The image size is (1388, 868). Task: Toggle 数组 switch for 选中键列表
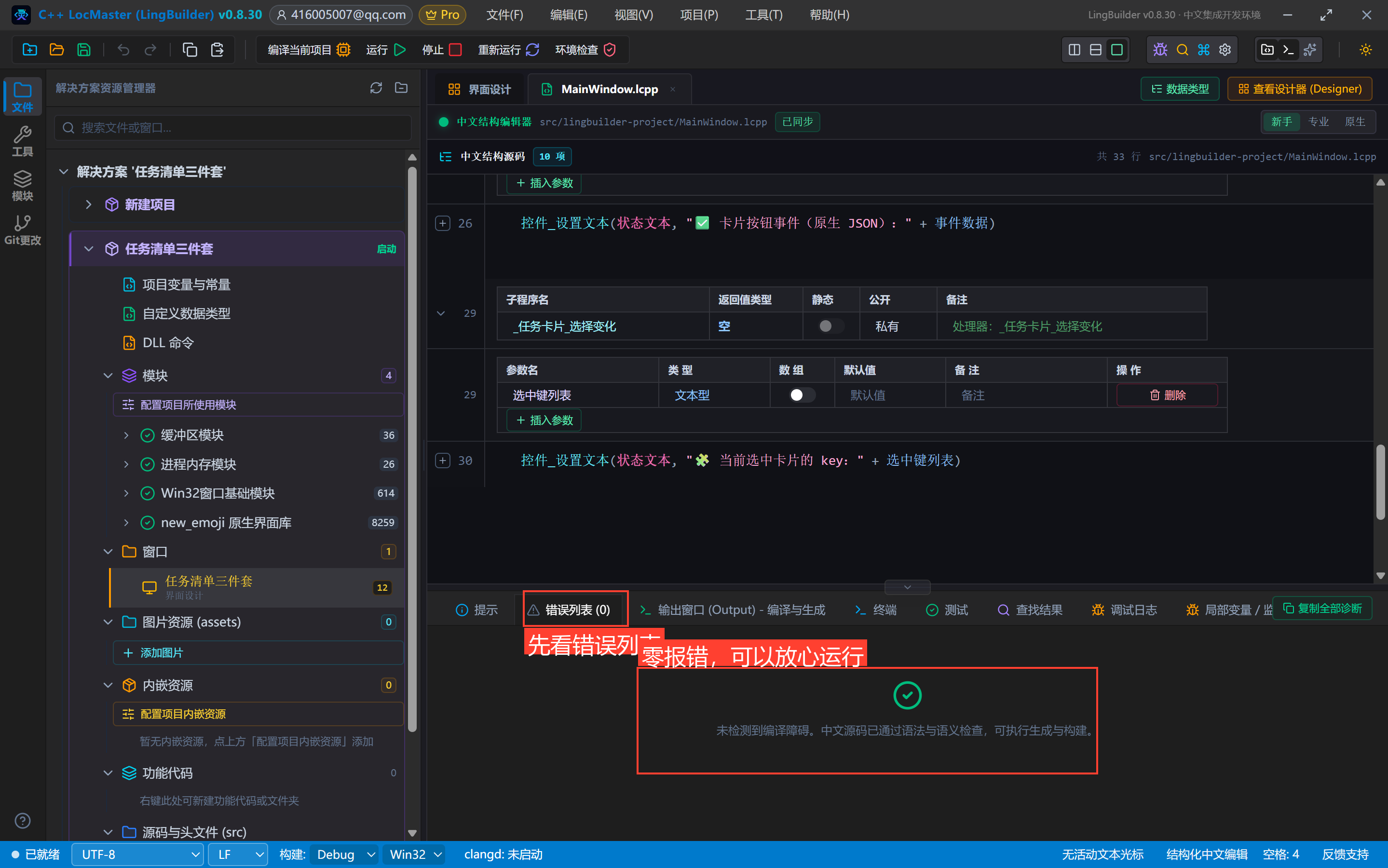pyautogui.click(x=802, y=395)
